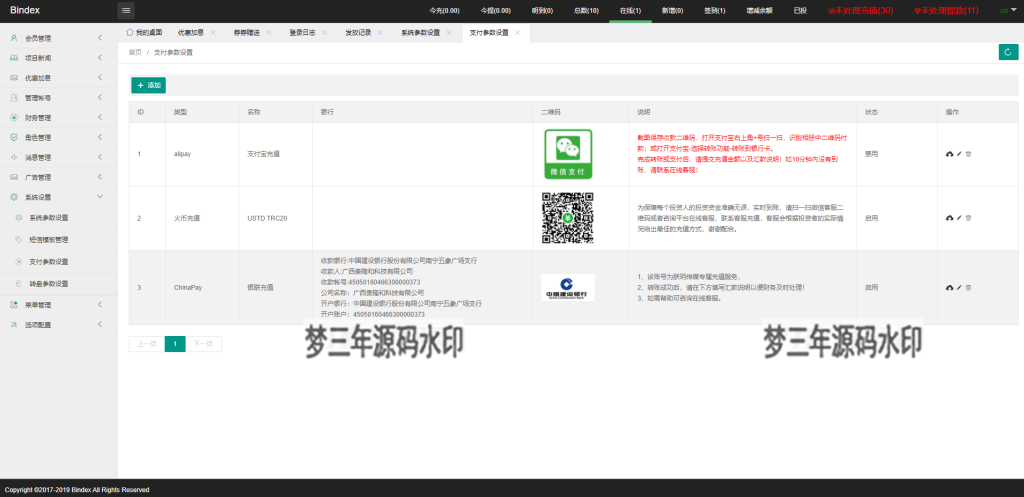1024x497 pixels.
Task: Open 支付参数设置 in the sidebar submenu
Action: coord(49,262)
